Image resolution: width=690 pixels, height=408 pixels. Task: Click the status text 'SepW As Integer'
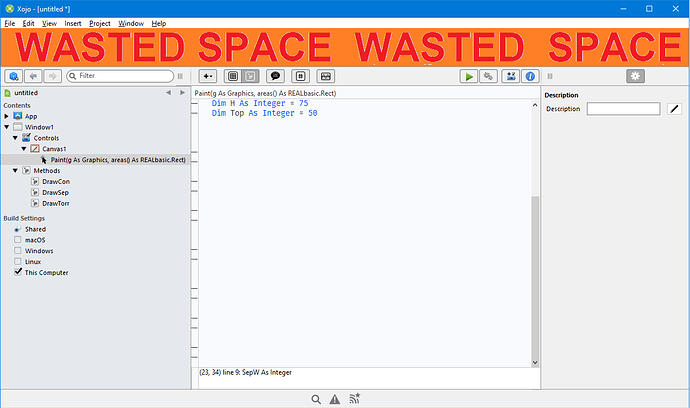267,372
